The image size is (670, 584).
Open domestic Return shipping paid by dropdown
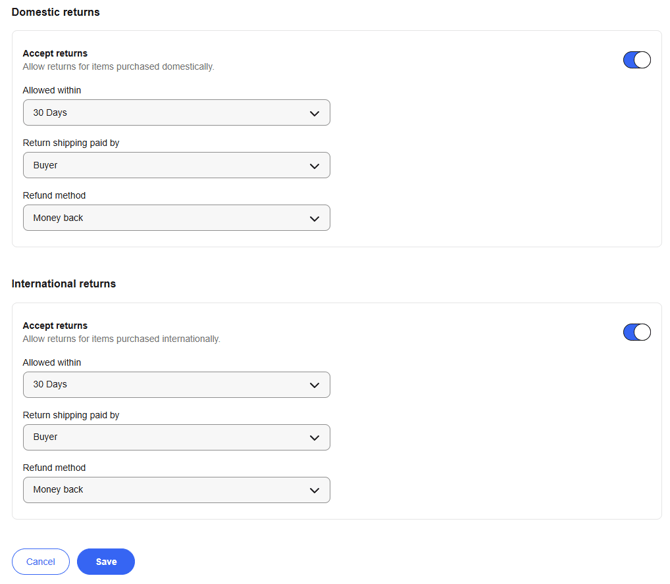coord(176,165)
